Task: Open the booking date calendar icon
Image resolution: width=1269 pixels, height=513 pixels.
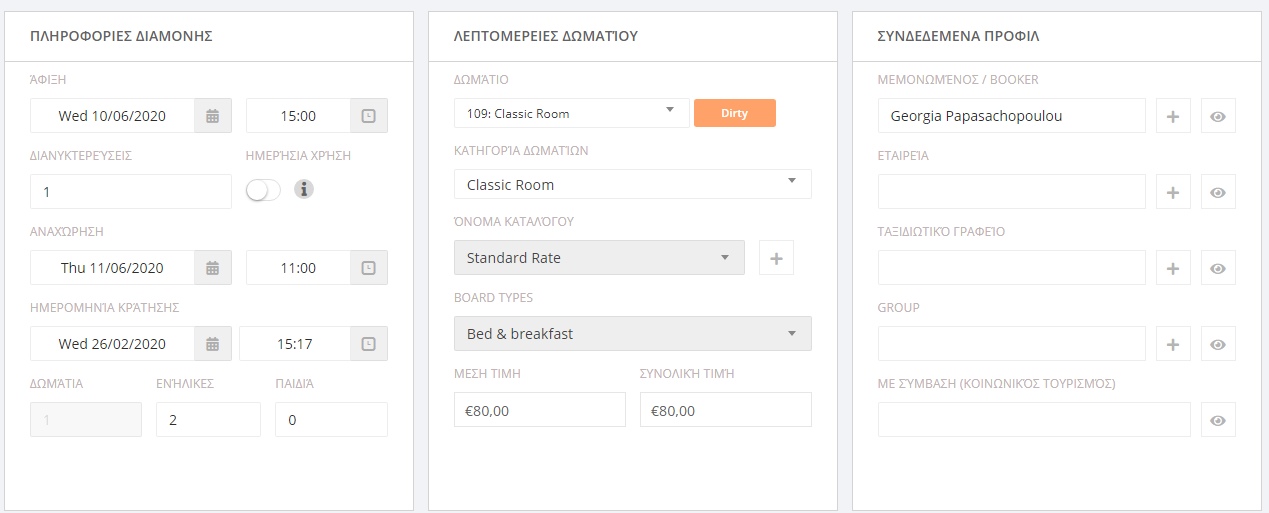Action: (212, 344)
